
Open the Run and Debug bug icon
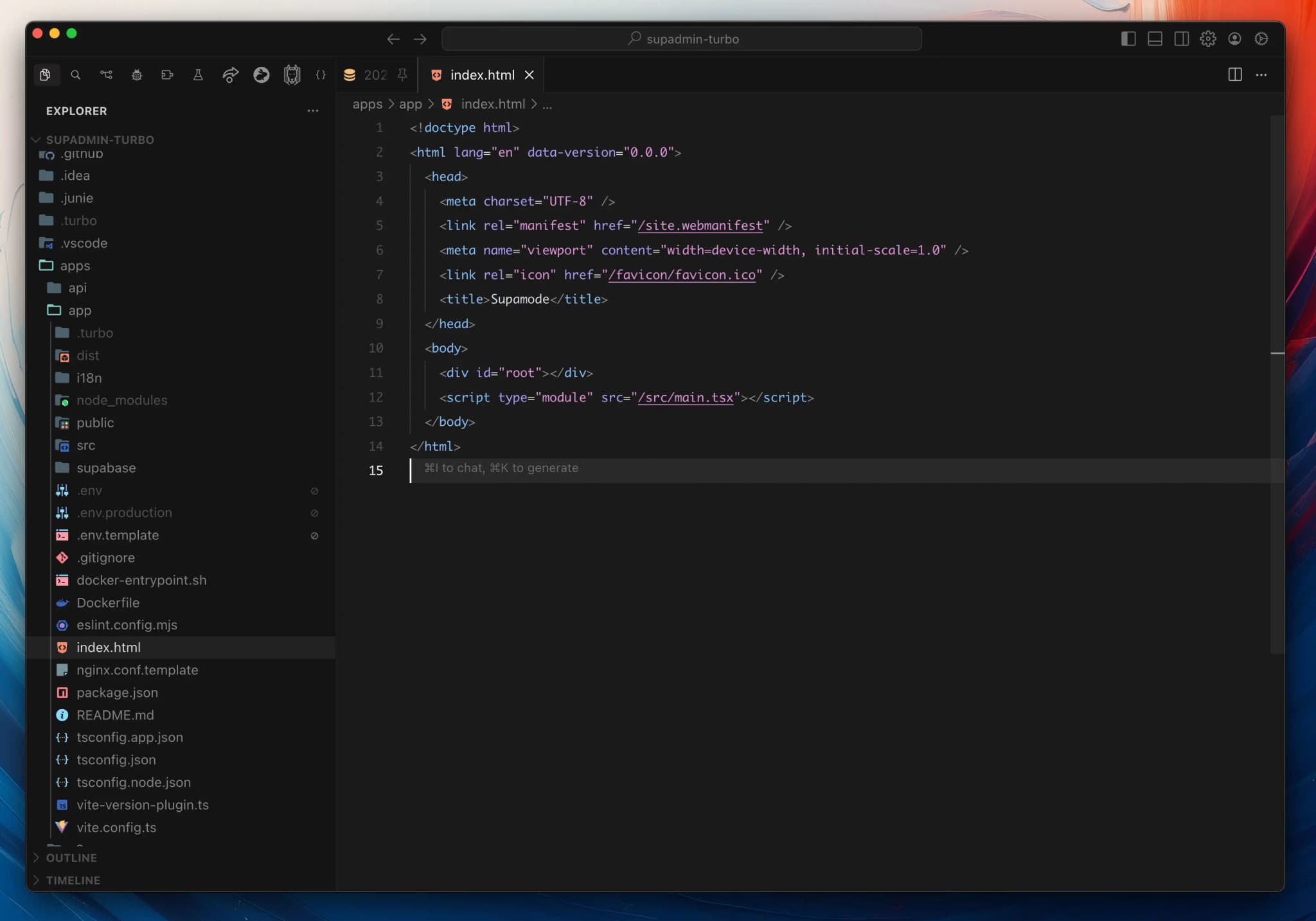[x=137, y=75]
